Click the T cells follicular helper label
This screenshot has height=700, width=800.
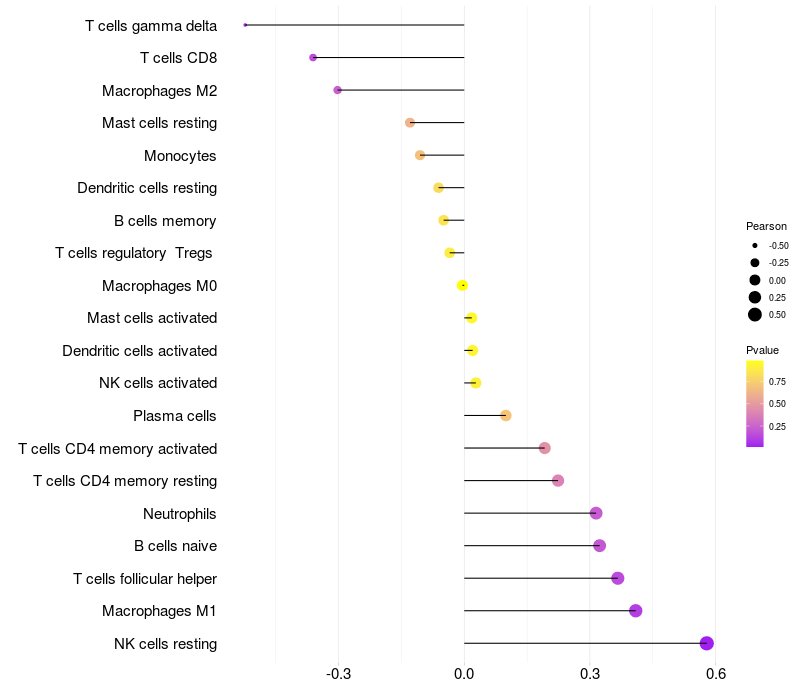[145, 579]
